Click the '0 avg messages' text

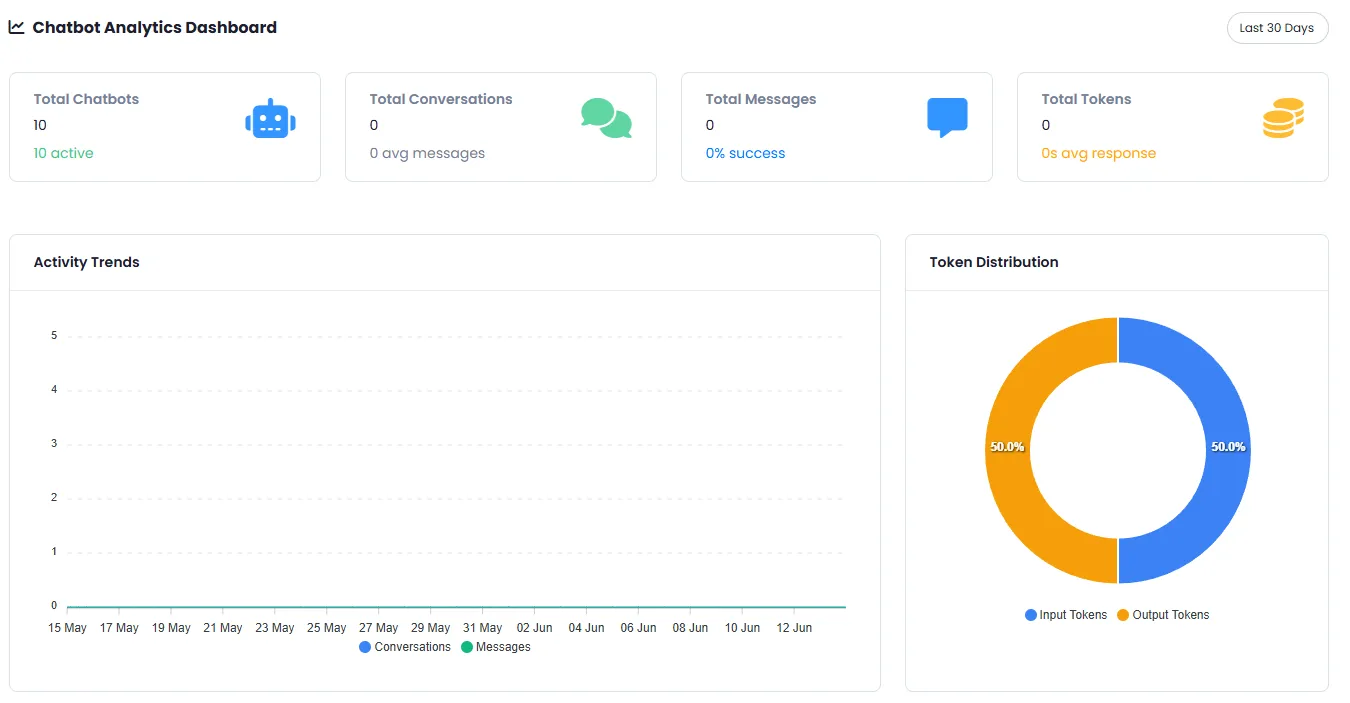[x=427, y=153]
